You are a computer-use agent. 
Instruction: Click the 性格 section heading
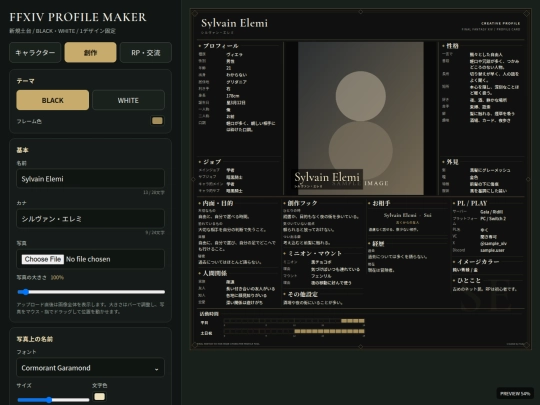click(452, 46)
